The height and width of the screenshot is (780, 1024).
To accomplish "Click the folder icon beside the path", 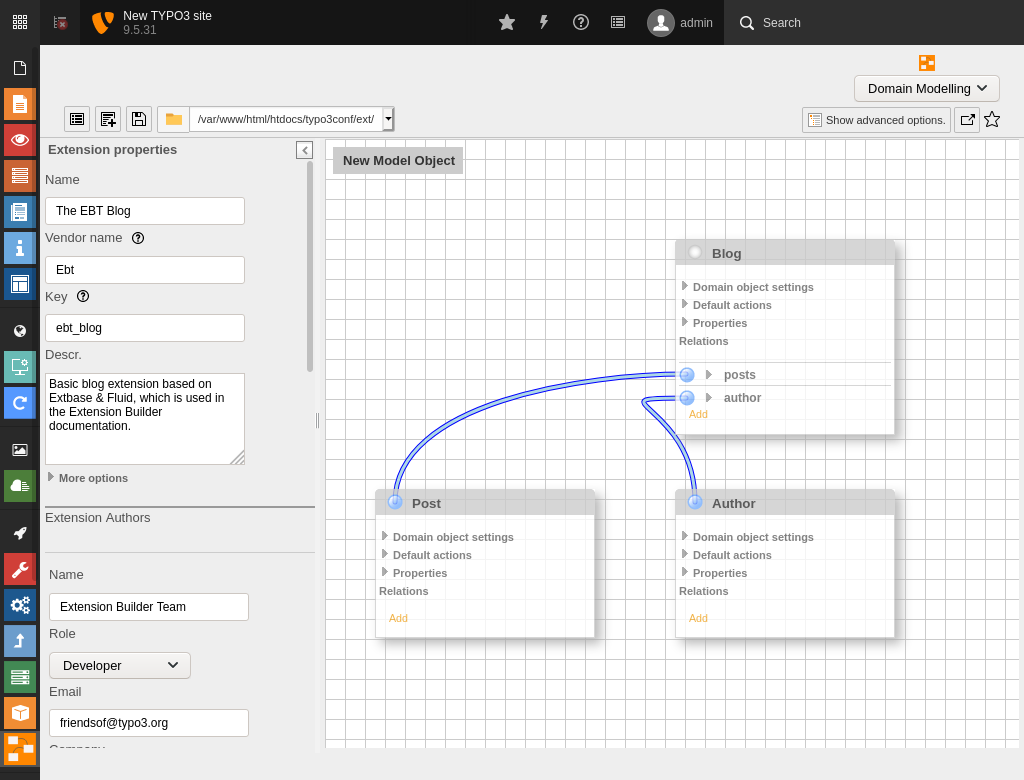I will pos(174,119).
